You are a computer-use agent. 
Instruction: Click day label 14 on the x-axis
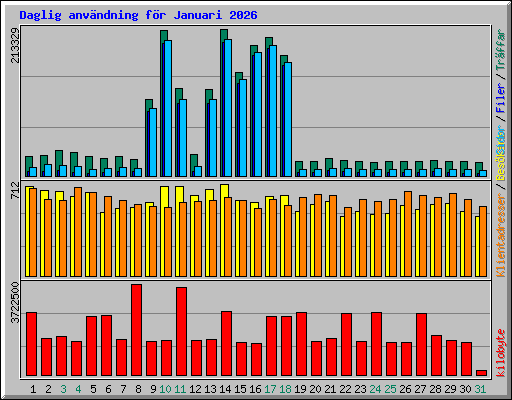pos(225,389)
